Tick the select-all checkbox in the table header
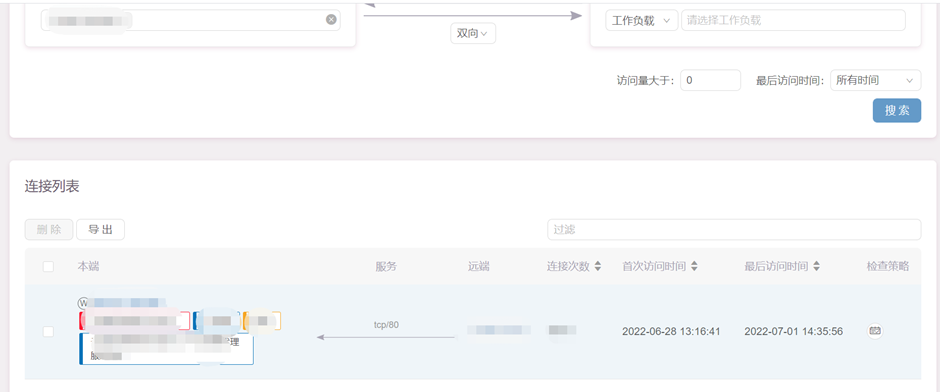The height and width of the screenshot is (392, 940). 49,267
